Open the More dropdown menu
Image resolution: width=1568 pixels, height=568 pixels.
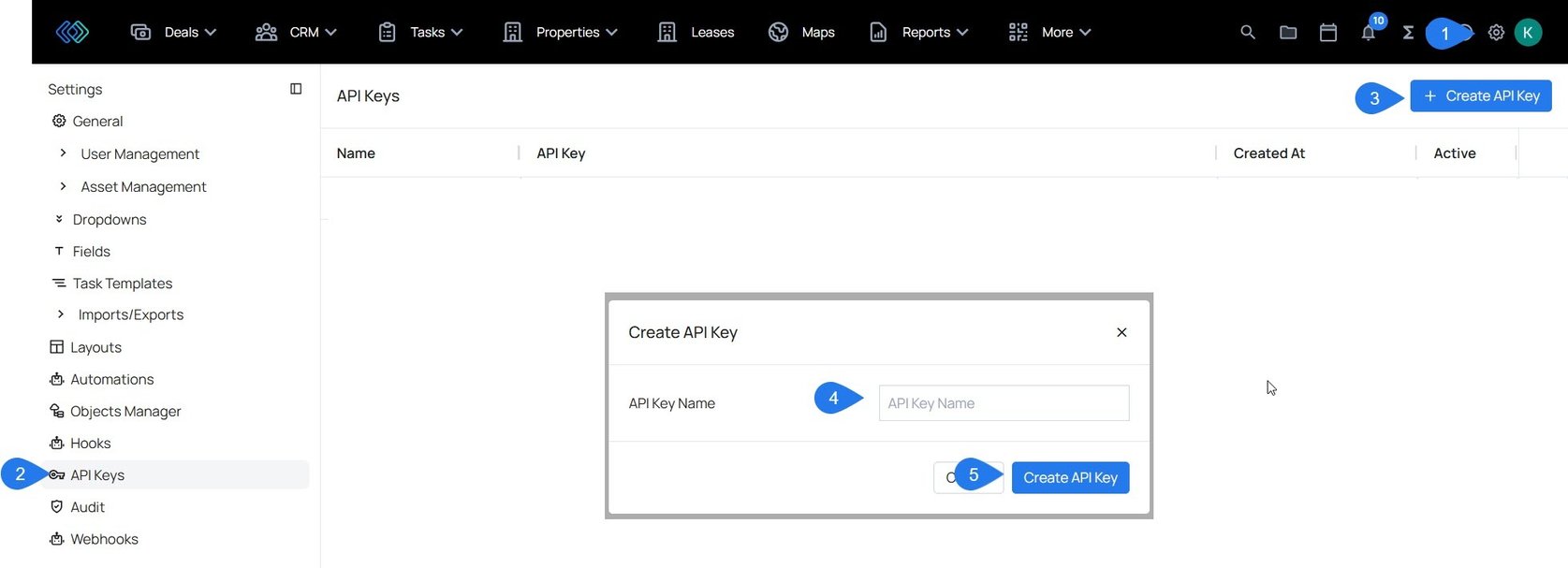[x=1049, y=32]
